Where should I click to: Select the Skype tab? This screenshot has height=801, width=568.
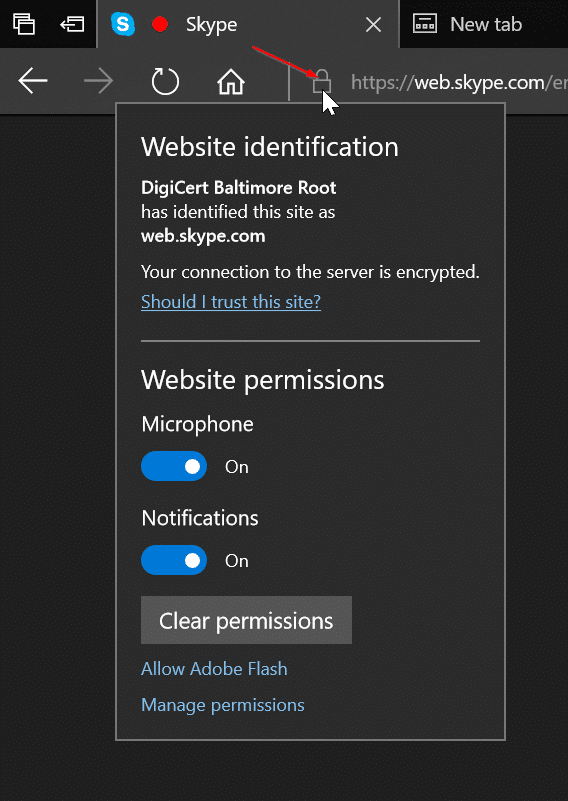[x=248, y=24]
